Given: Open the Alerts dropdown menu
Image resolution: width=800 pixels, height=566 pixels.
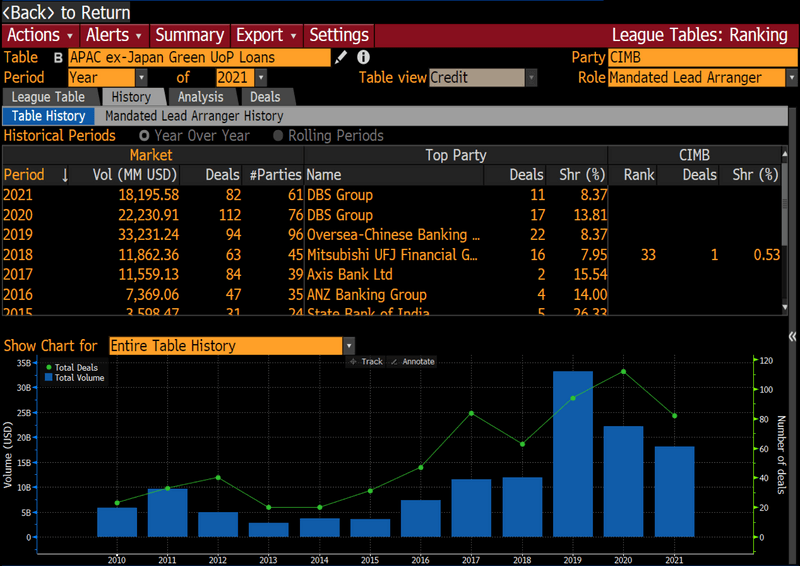Looking at the screenshot, I should [x=114, y=35].
